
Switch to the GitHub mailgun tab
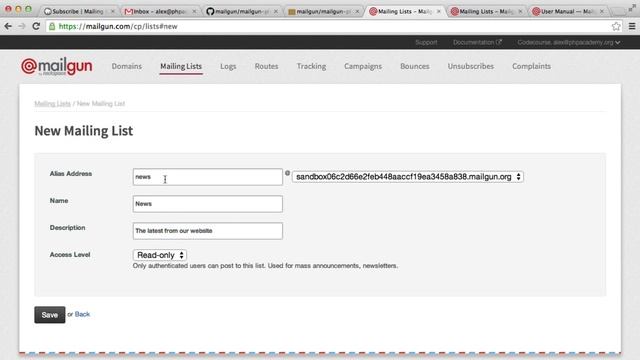click(x=241, y=11)
